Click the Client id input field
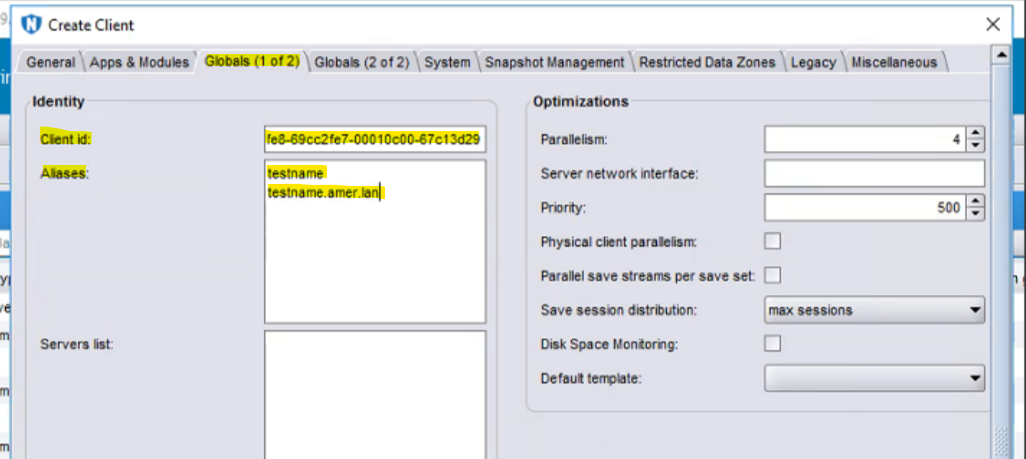 (375, 139)
